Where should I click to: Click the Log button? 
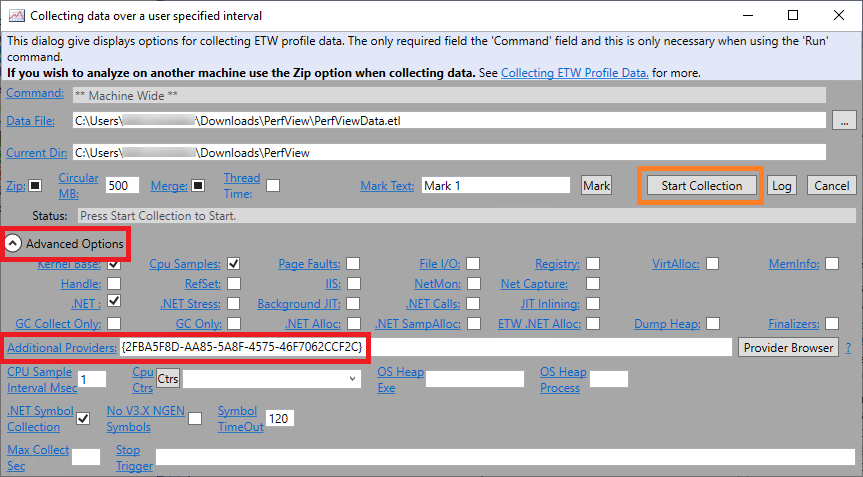[x=781, y=185]
